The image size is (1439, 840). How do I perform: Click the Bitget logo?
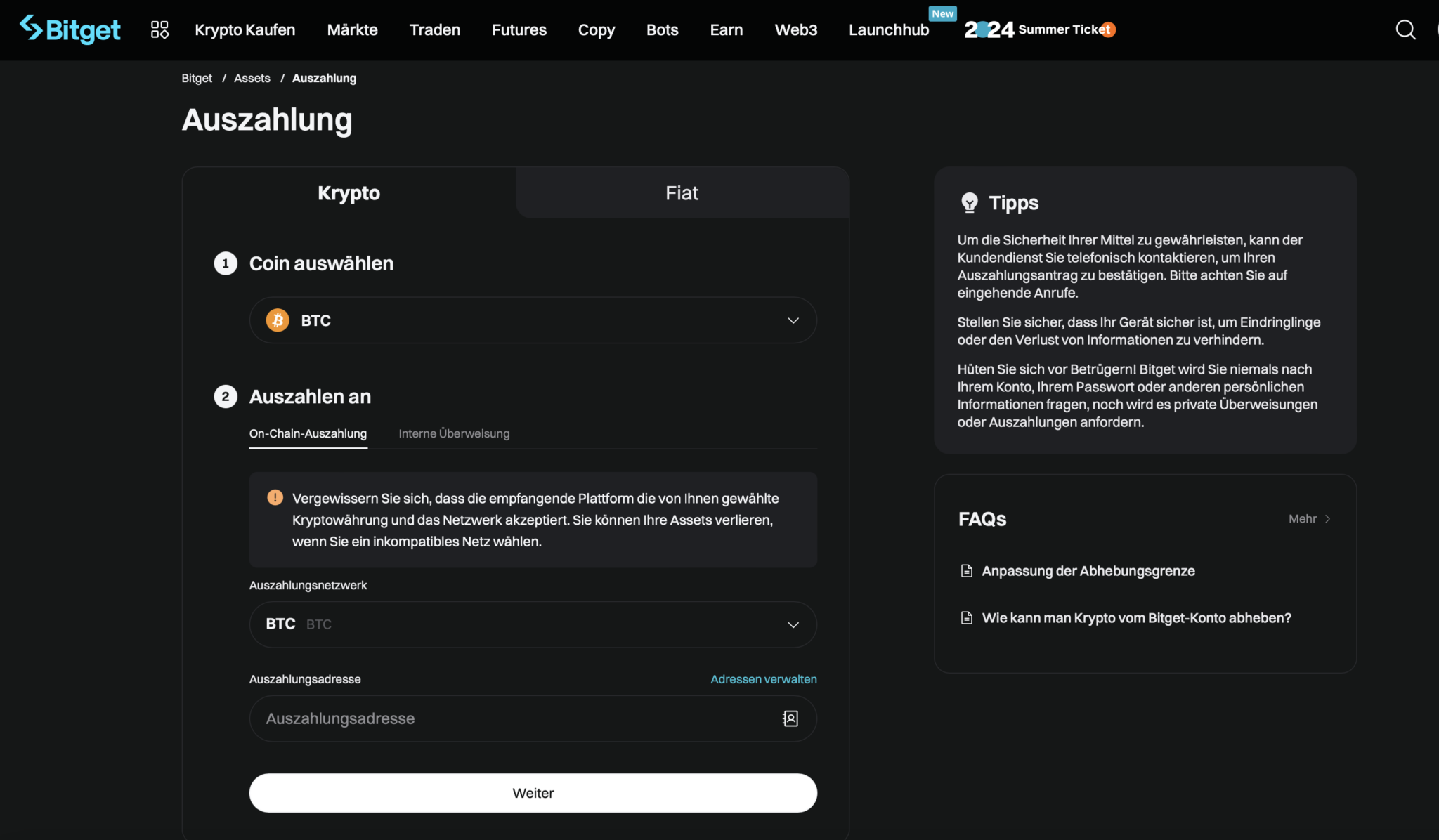click(70, 29)
